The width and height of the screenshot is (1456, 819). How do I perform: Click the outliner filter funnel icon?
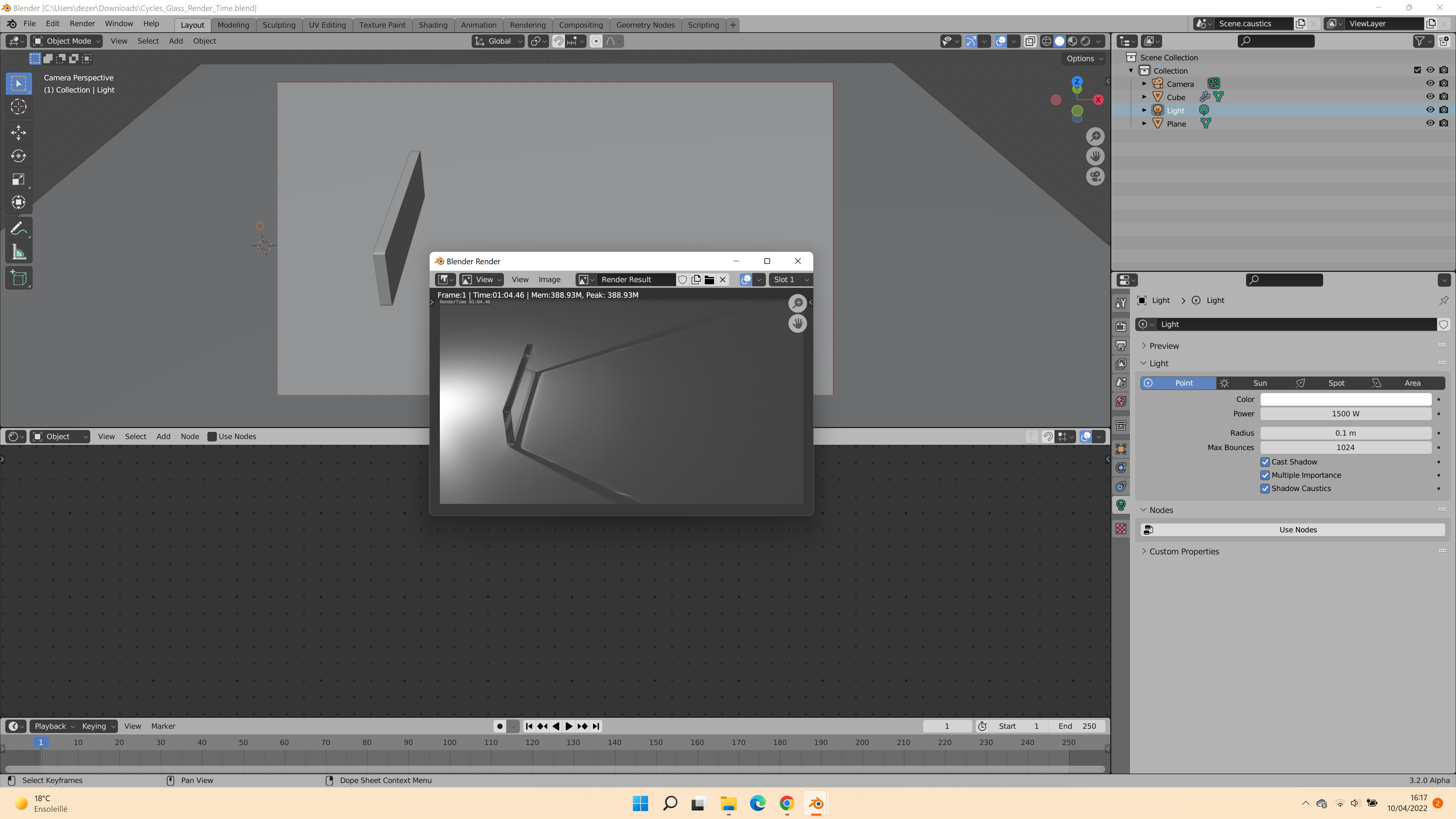click(x=1419, y=41)
